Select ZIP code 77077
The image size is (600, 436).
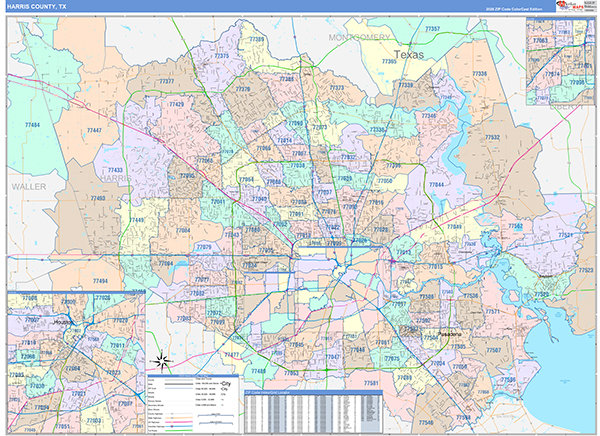[x=202, y=279]
